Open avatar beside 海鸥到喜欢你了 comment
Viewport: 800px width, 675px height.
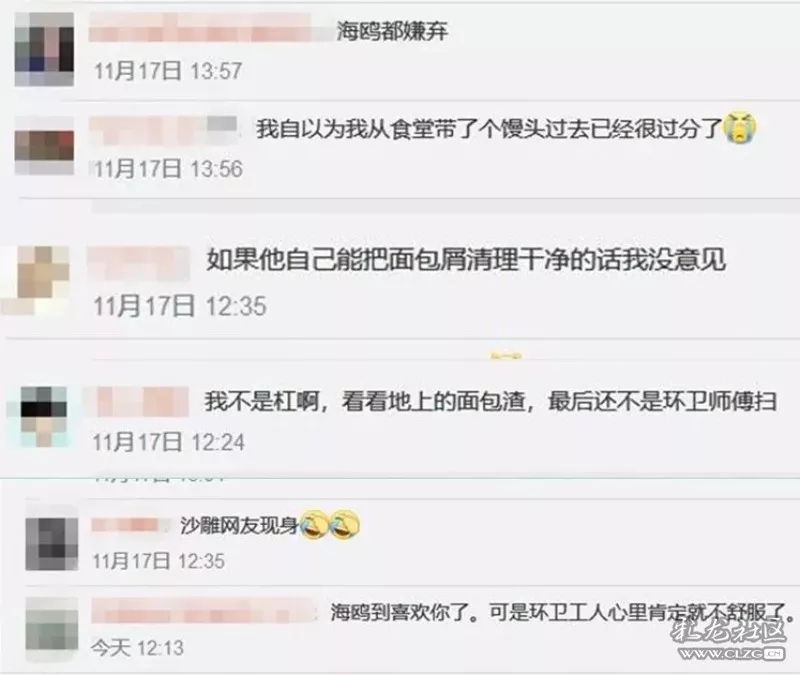point(52,630)
